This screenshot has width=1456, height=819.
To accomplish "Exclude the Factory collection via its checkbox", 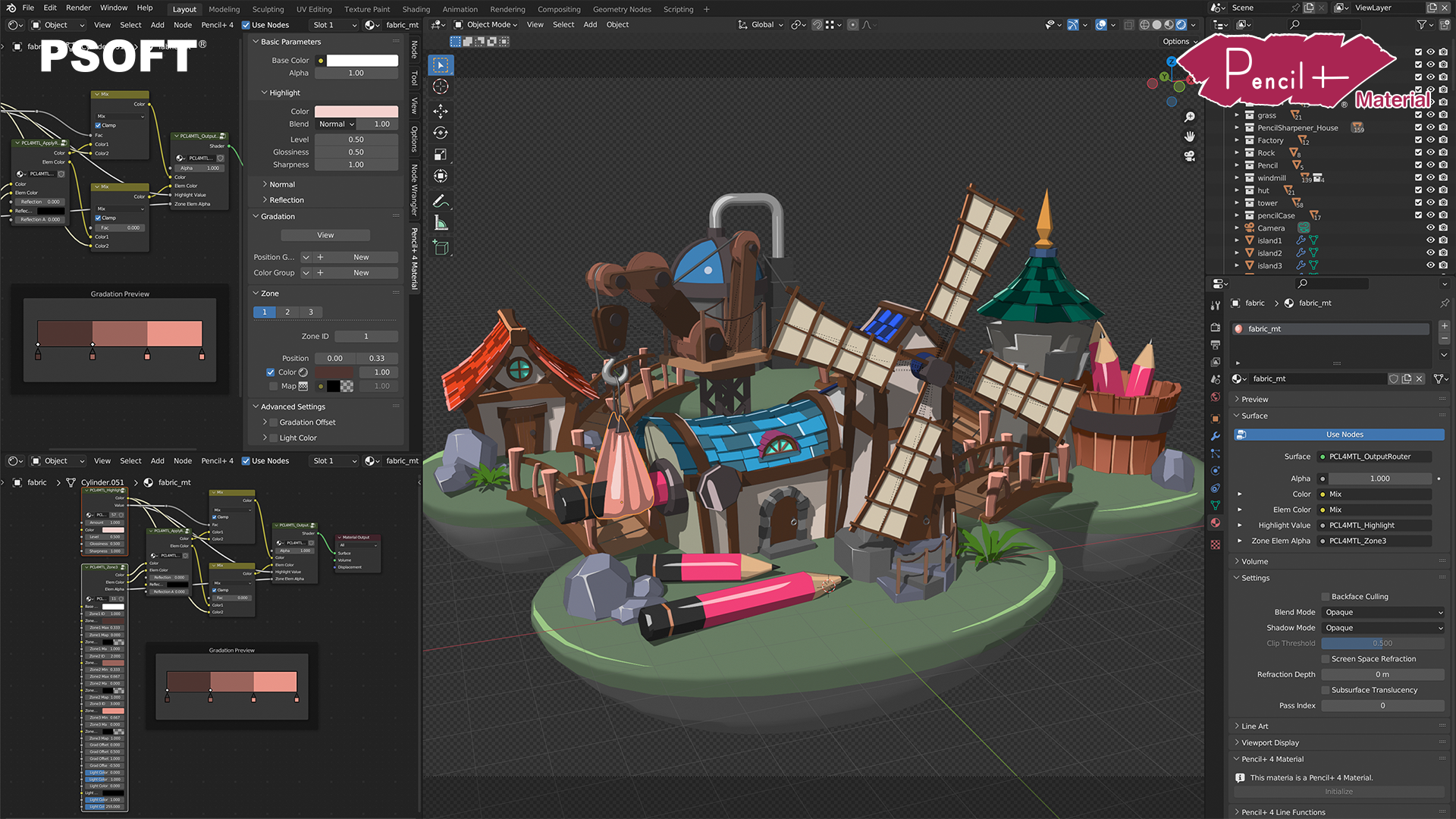I will point(1418,140).
